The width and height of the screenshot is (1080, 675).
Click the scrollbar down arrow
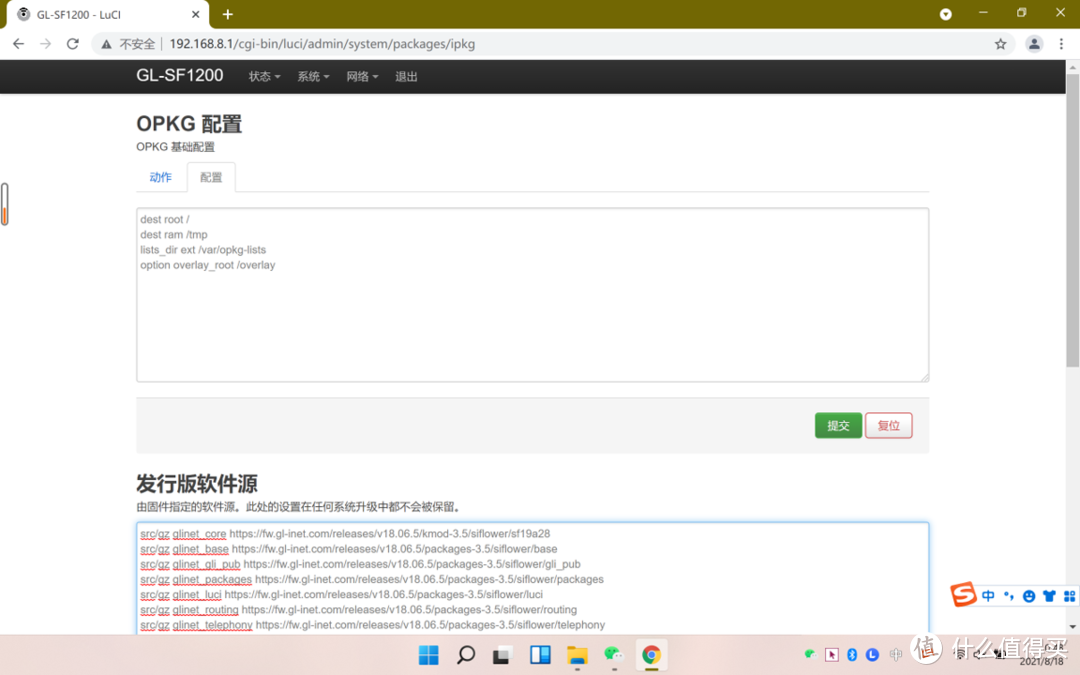(1072, 627)
